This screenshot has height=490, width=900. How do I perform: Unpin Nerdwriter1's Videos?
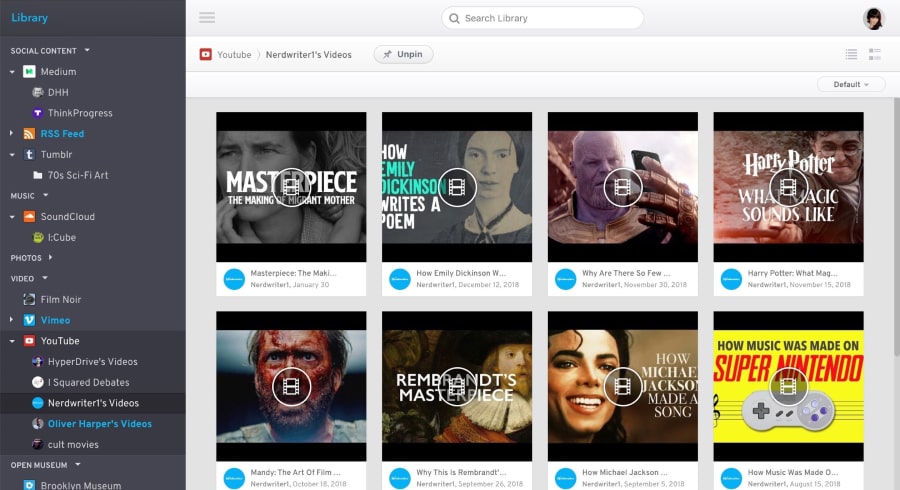pos(404,55)
